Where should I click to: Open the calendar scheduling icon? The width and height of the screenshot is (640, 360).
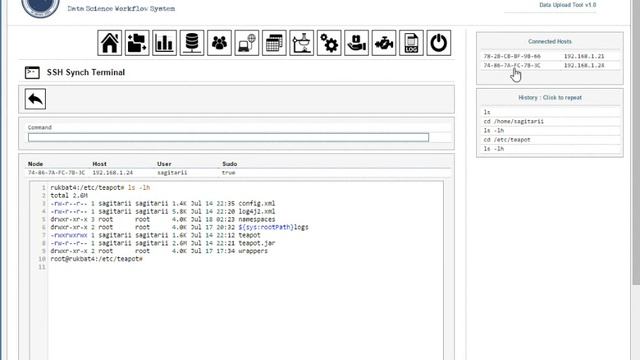[x=274, y=43]
